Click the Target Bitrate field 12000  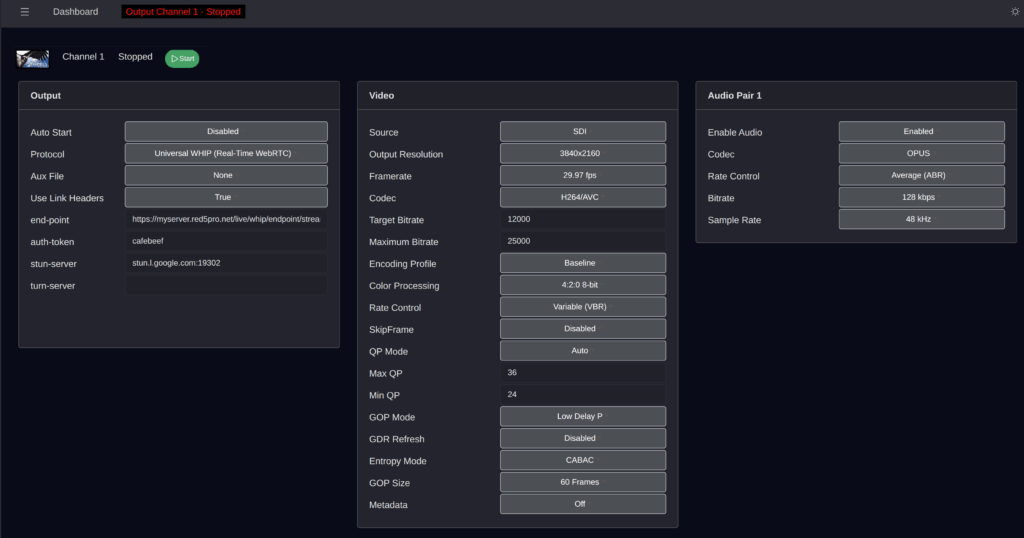pos(583,219)
